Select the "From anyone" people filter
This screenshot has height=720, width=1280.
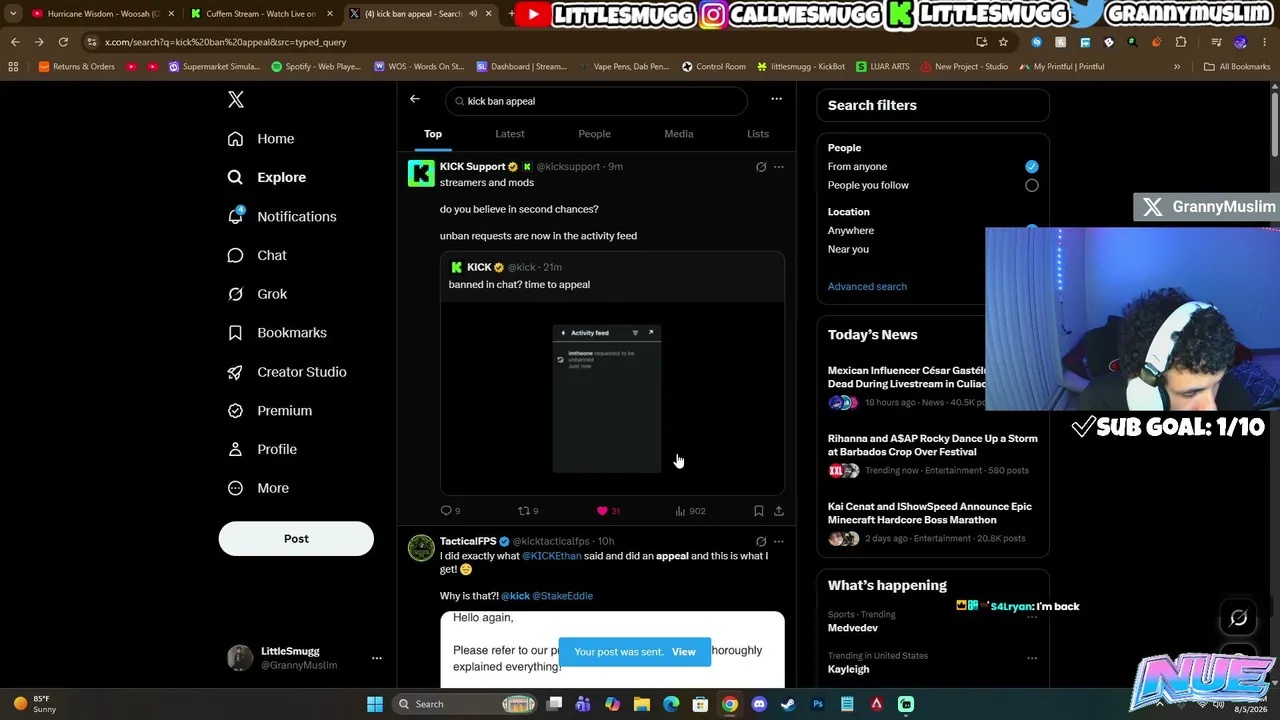coord(1032,167)
